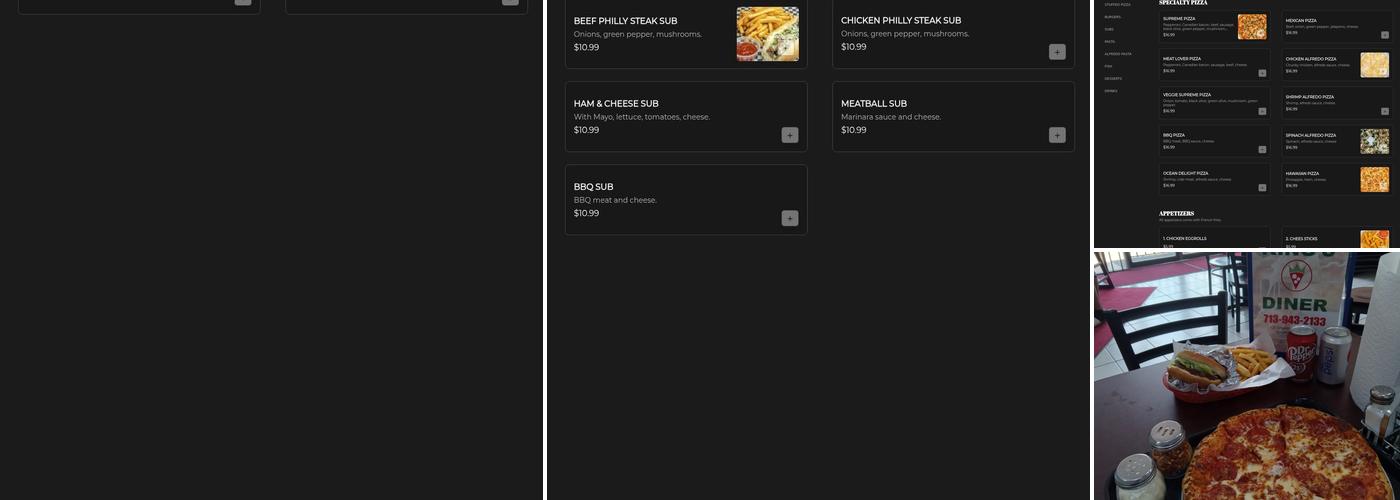Select the BBQ Sub title

[x=593, y=186]
